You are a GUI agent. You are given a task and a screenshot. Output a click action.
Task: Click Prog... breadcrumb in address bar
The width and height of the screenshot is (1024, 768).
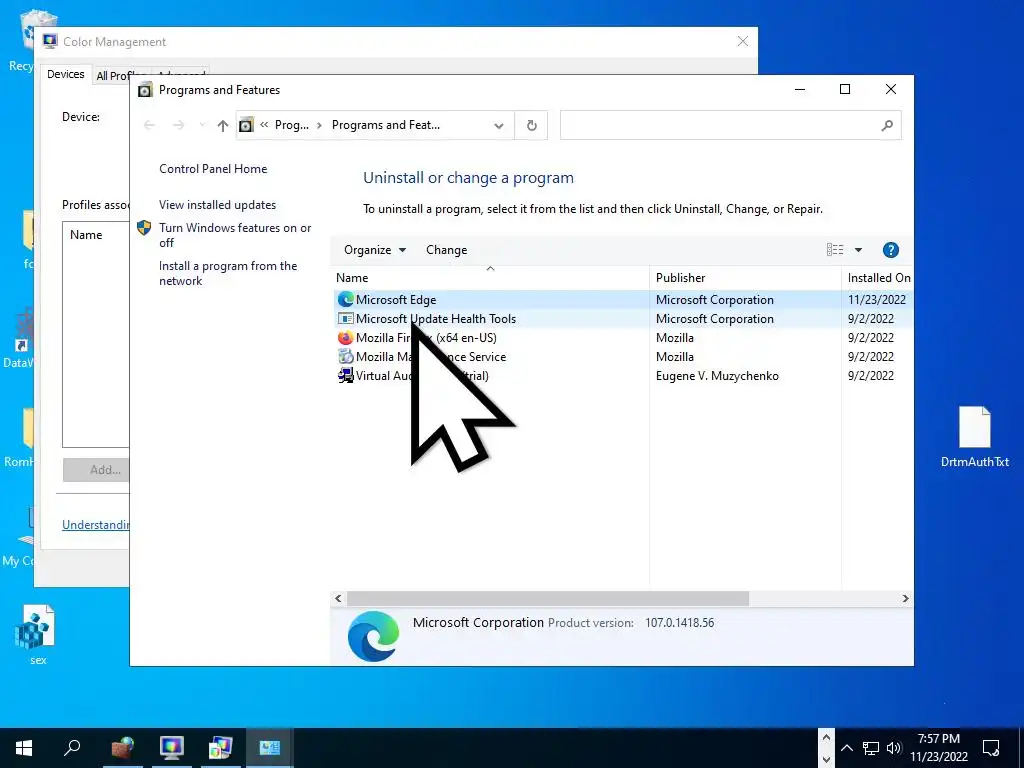(x=291, y=125)
